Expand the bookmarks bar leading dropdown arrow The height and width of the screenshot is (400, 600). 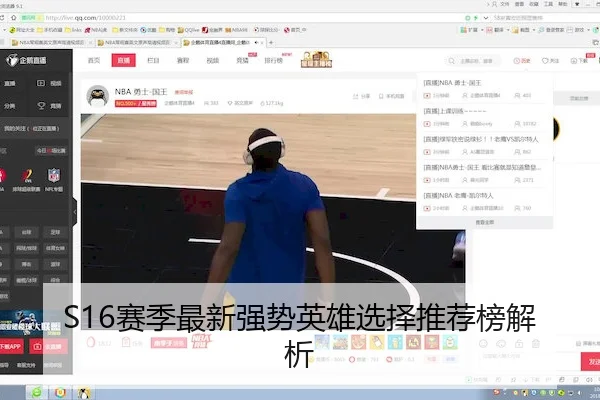click(x=4, y=30)
